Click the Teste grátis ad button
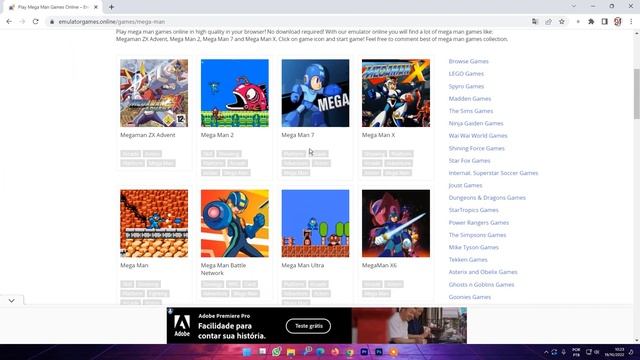Image resolution: width=640 pixels, height=360 pixels. (x=308, y=326)
